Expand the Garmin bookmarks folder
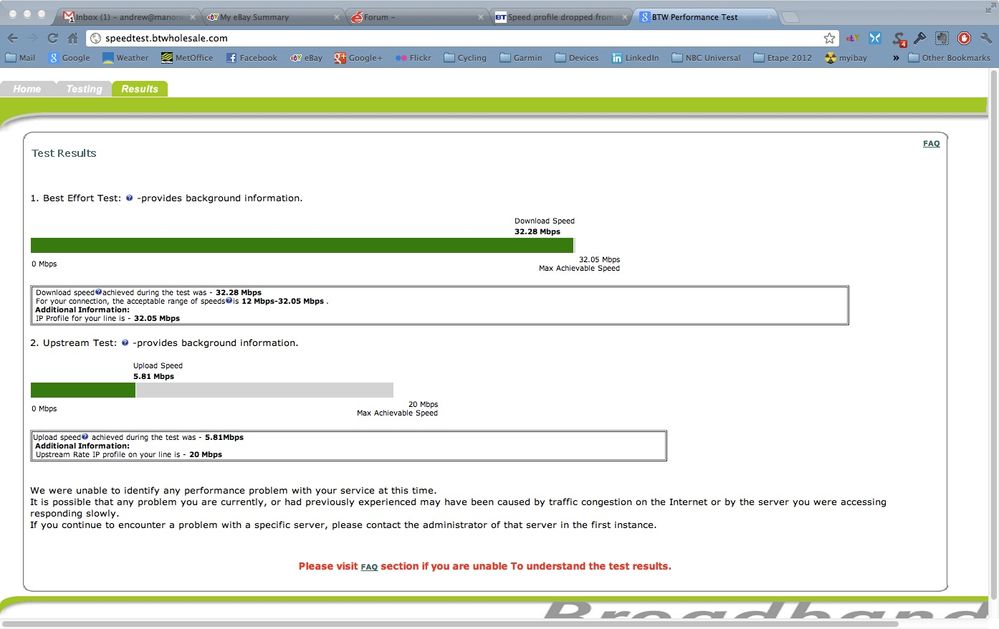Viewport: 999px width, 629px height. [x=521, y=57]
